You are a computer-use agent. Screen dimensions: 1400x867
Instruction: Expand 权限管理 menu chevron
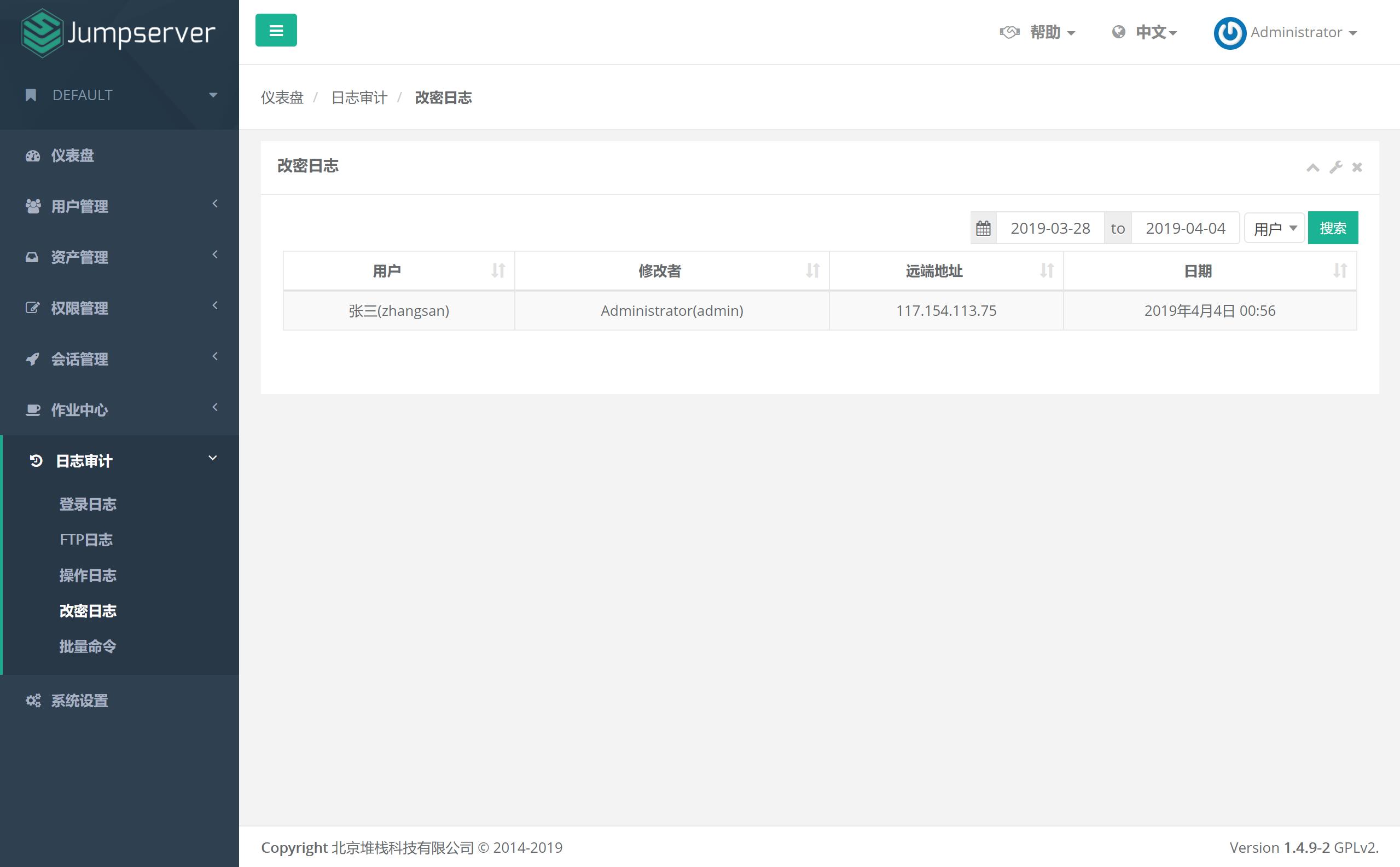pyautogui.click(x=215, y=305)
